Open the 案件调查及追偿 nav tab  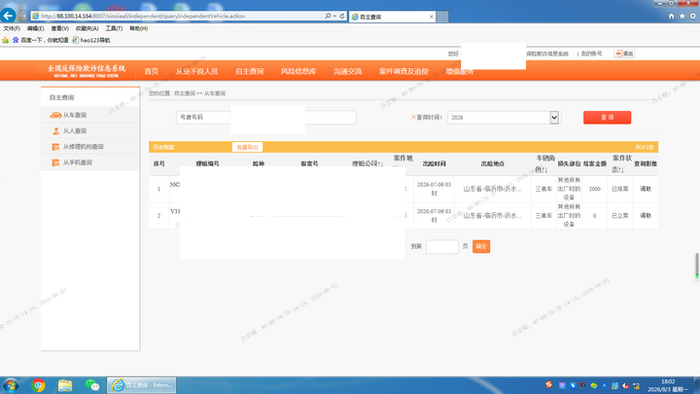[404, 71]
